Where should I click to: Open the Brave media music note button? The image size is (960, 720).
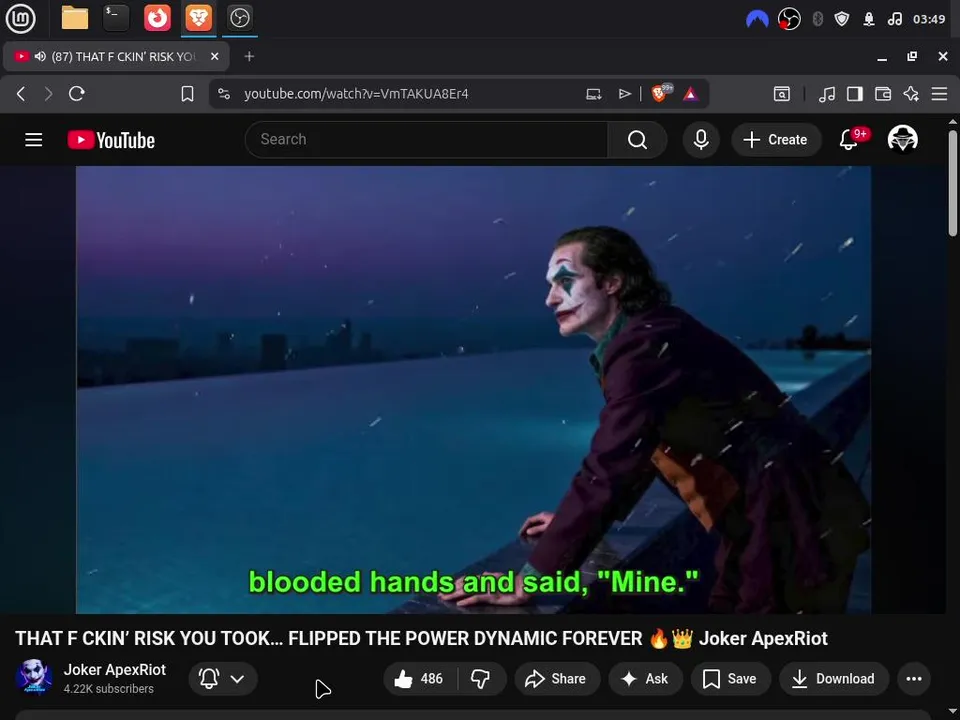click(x=827, y=94)
